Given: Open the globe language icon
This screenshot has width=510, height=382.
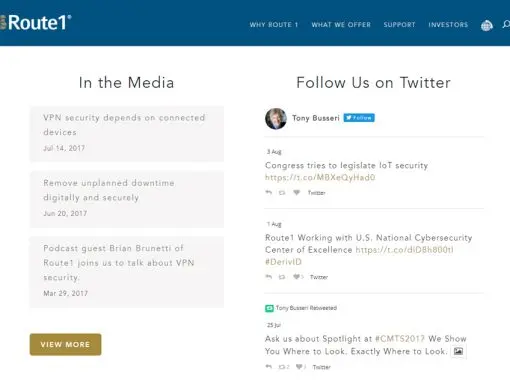Looking at the screenshot, I should pos(487,25).
